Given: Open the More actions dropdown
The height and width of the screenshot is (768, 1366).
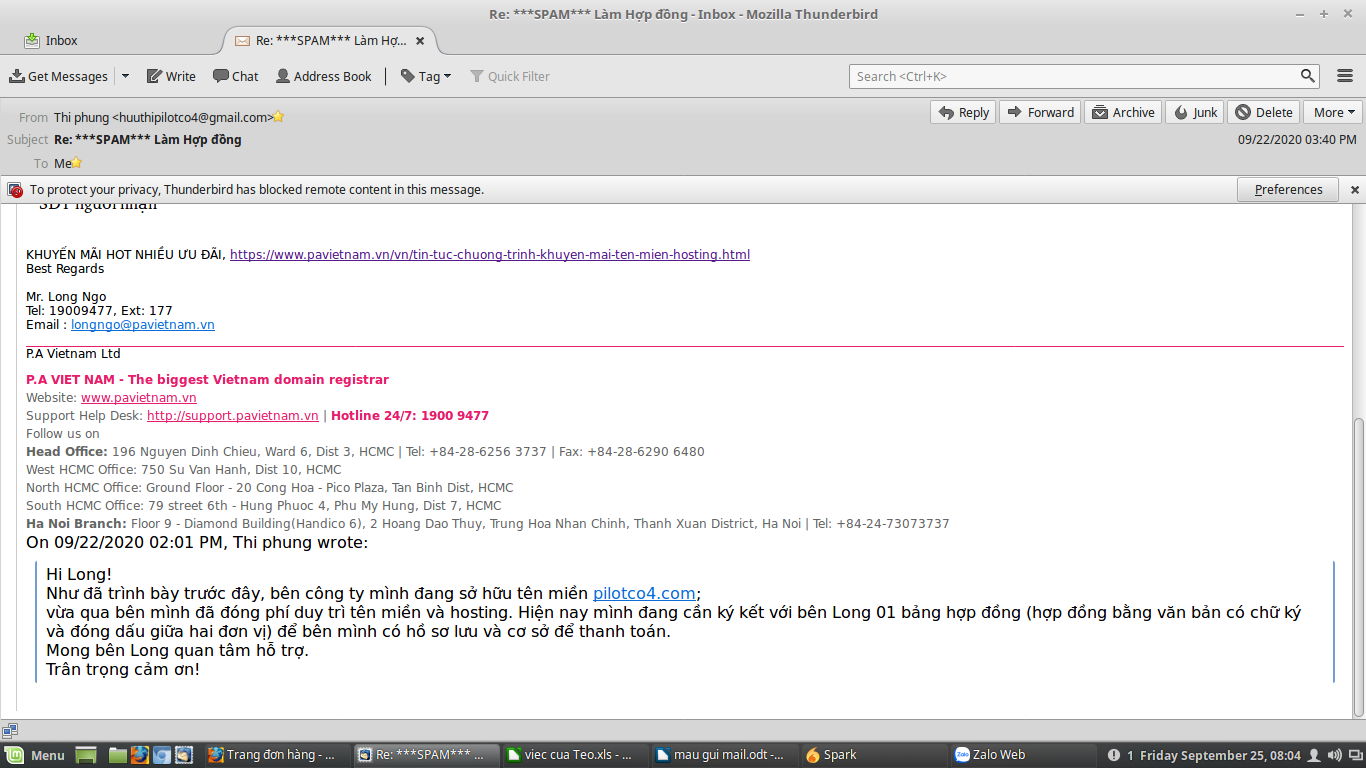Looking at the screenshot, I should point(1333,112).
